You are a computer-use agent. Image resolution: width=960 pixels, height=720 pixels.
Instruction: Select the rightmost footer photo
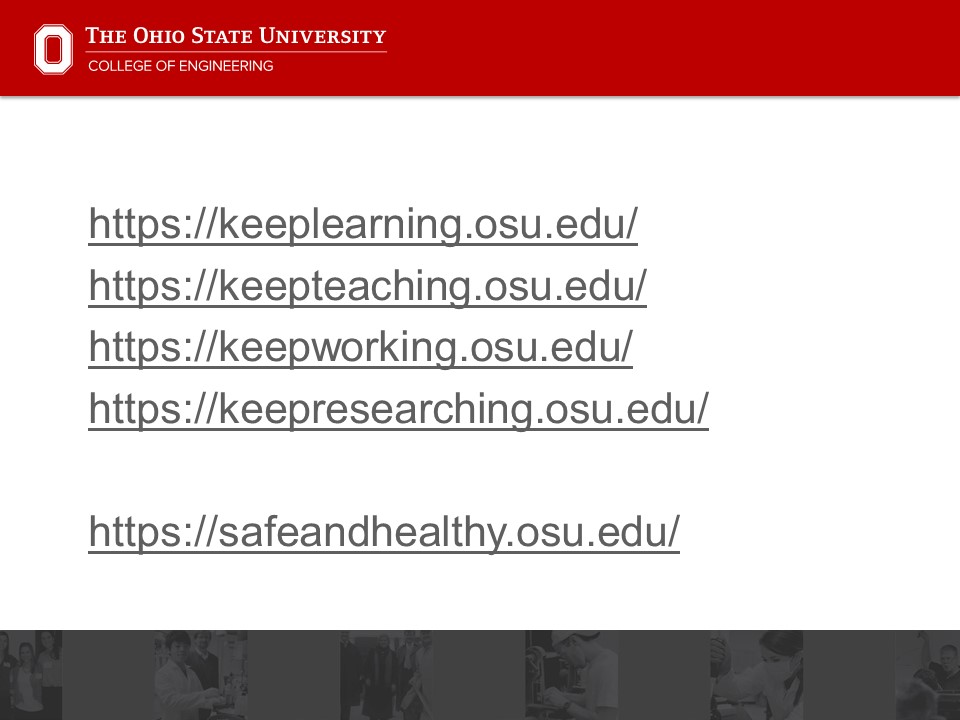(930, 675)
